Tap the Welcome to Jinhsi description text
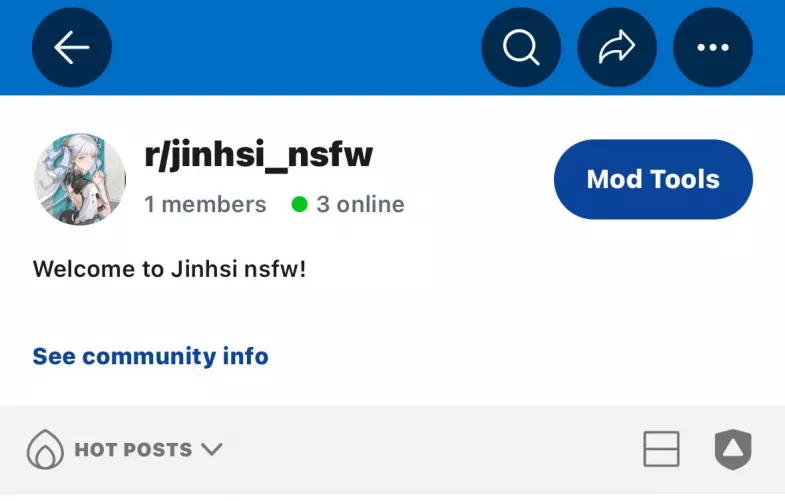 click(x=169, y=269)
